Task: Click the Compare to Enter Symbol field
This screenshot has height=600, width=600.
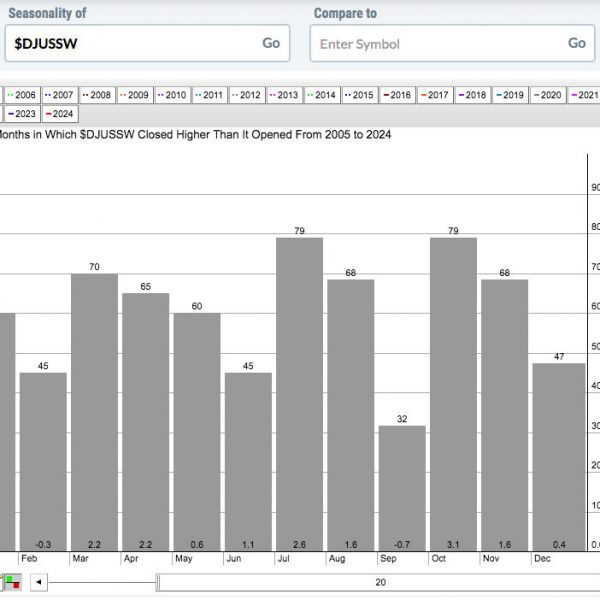Action: pyautogui.click(x=452, y=43)
